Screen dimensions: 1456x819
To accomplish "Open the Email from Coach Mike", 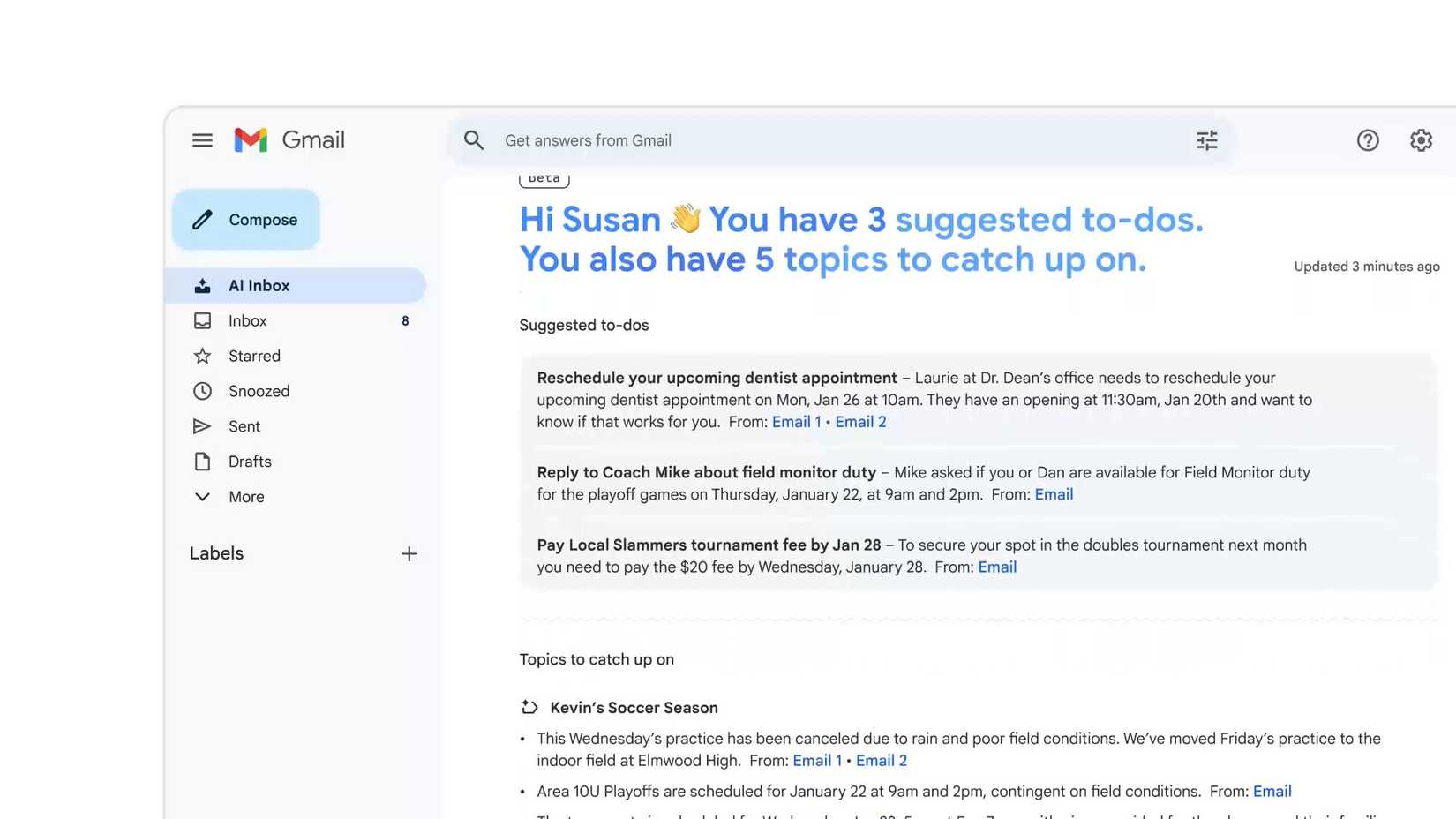I will coord(1054,494).
